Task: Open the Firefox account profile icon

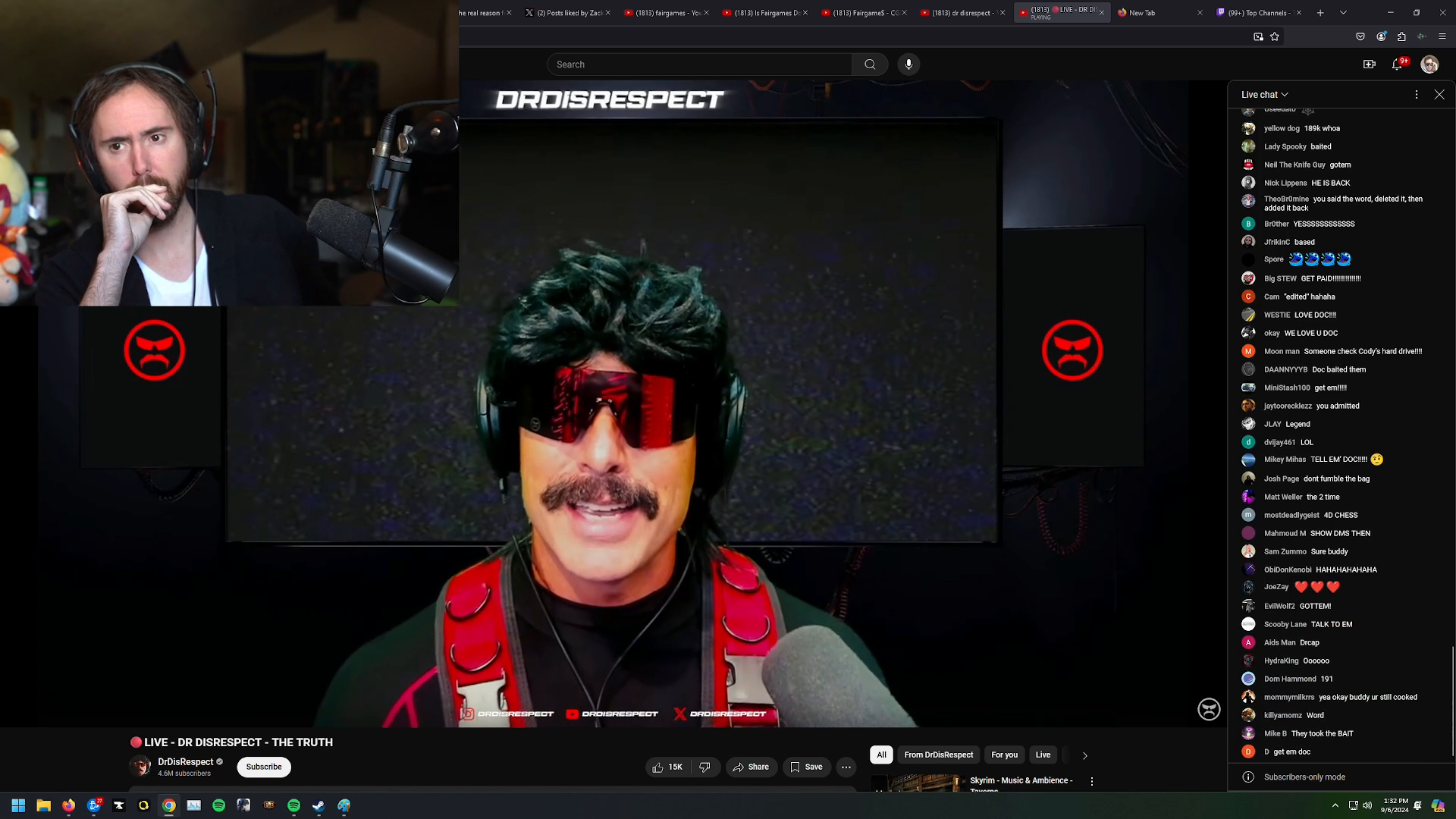Action: 1381,36
